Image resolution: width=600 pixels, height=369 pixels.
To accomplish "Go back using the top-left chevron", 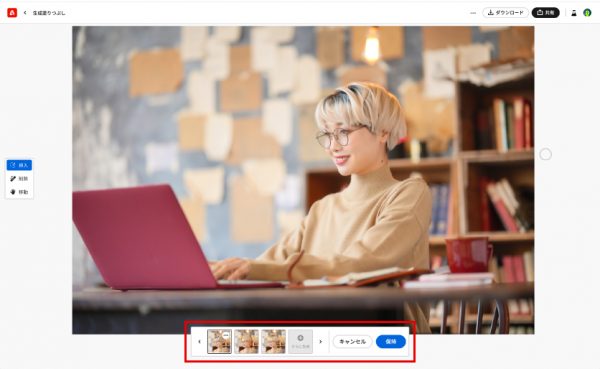I will pos(25,13).
